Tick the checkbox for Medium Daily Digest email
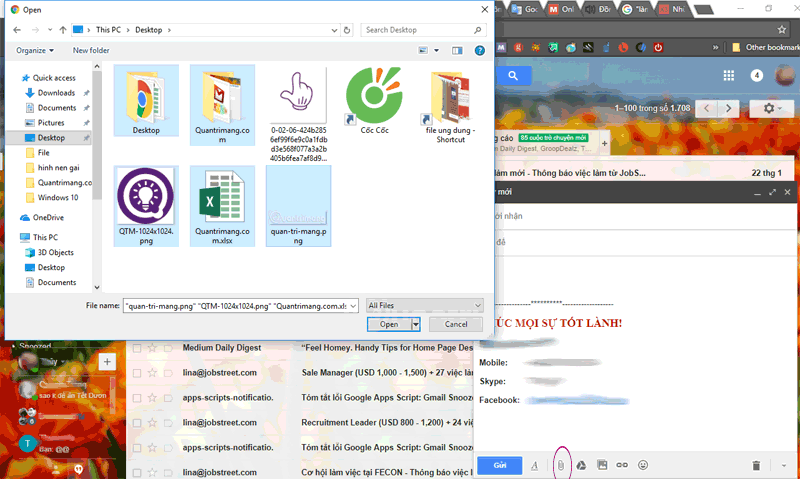This screenshot has width=800, height=479. (137, 348)
